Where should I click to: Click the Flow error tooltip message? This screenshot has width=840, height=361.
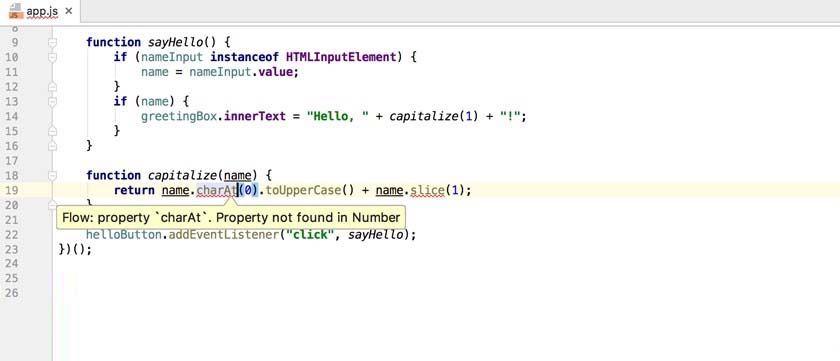pyautogui.click(x=231, y=218)
